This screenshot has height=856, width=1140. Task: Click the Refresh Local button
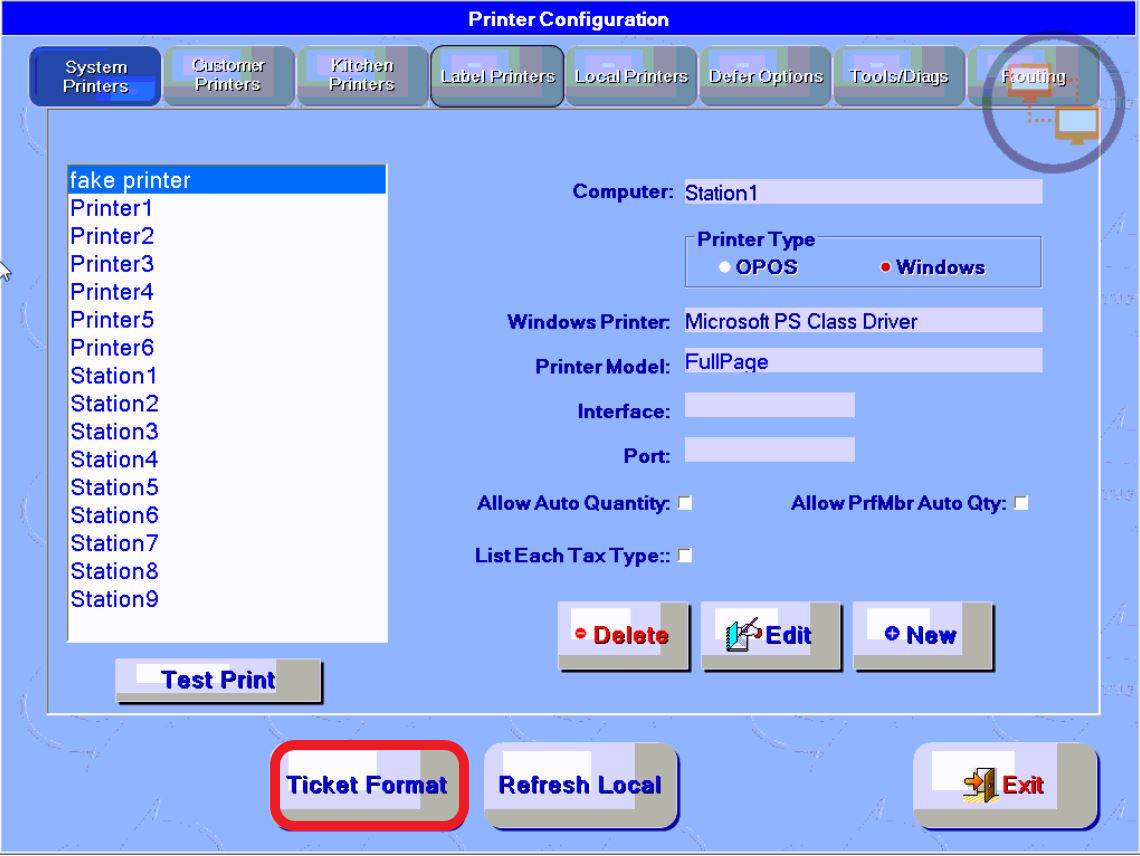580,785
